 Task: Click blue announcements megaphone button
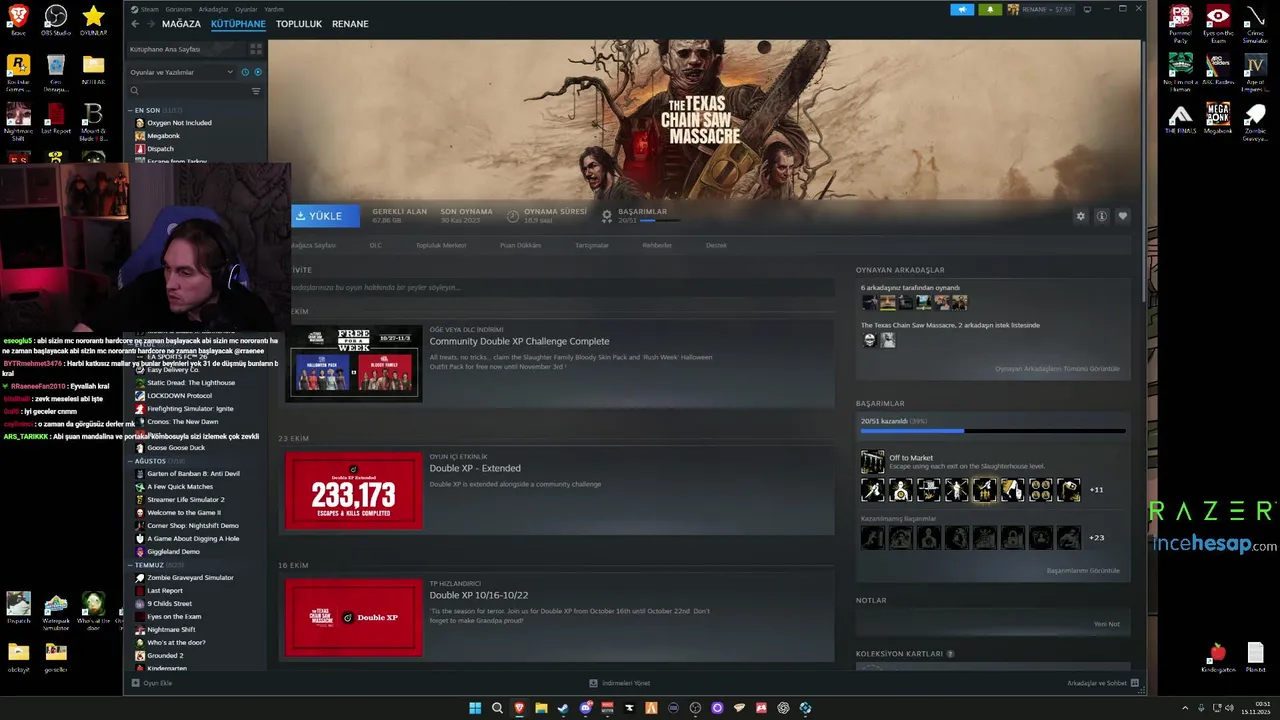tap(962, 9)
